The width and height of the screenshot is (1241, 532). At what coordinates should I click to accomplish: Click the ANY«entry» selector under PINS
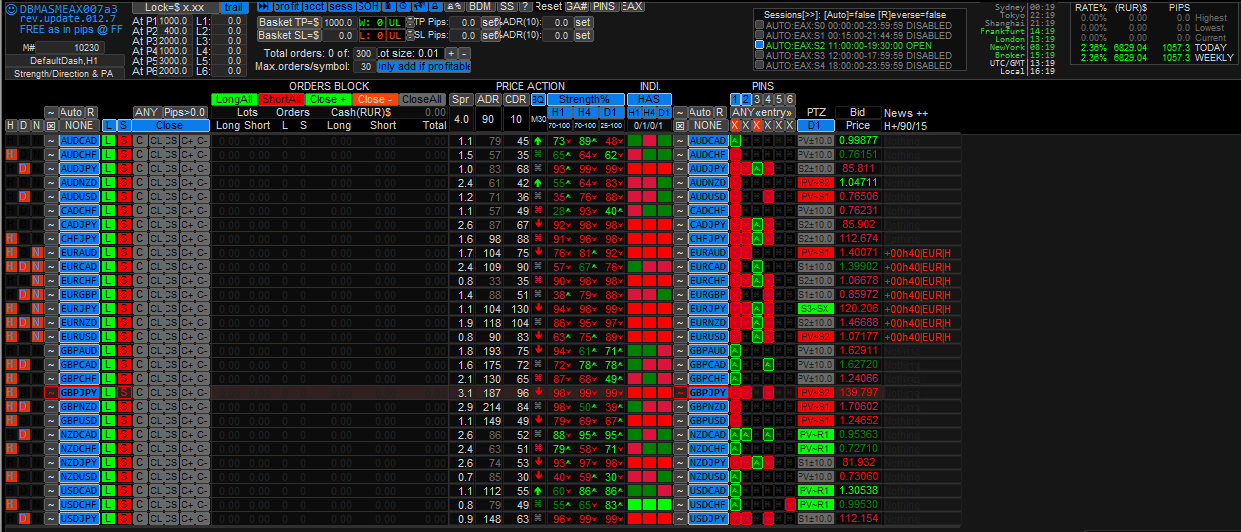pos(763,112)
